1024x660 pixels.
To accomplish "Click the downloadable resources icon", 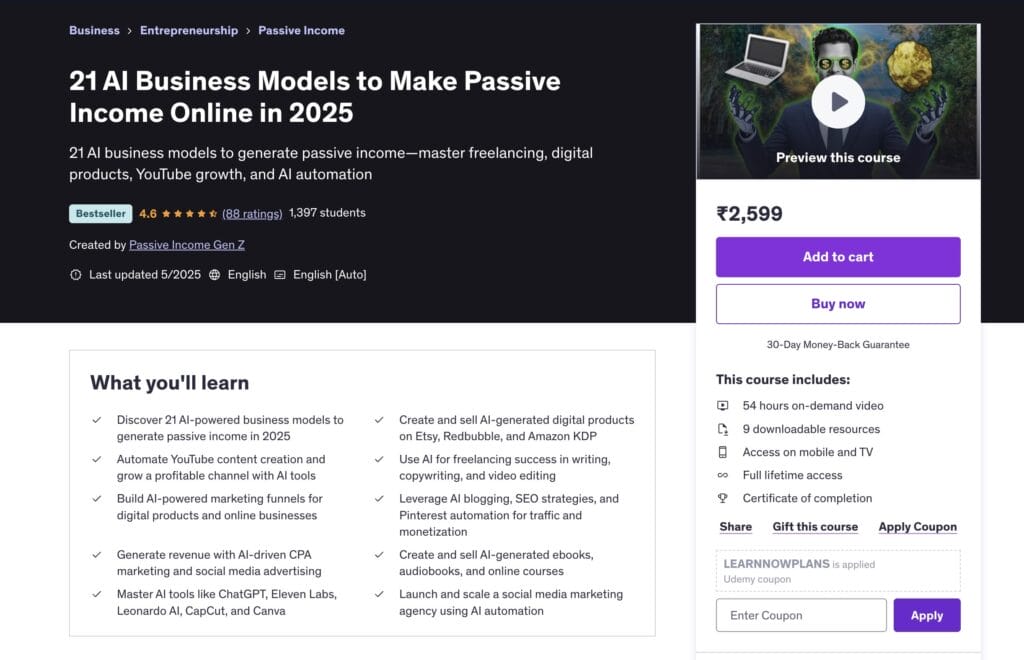I will tap(723, 429).
